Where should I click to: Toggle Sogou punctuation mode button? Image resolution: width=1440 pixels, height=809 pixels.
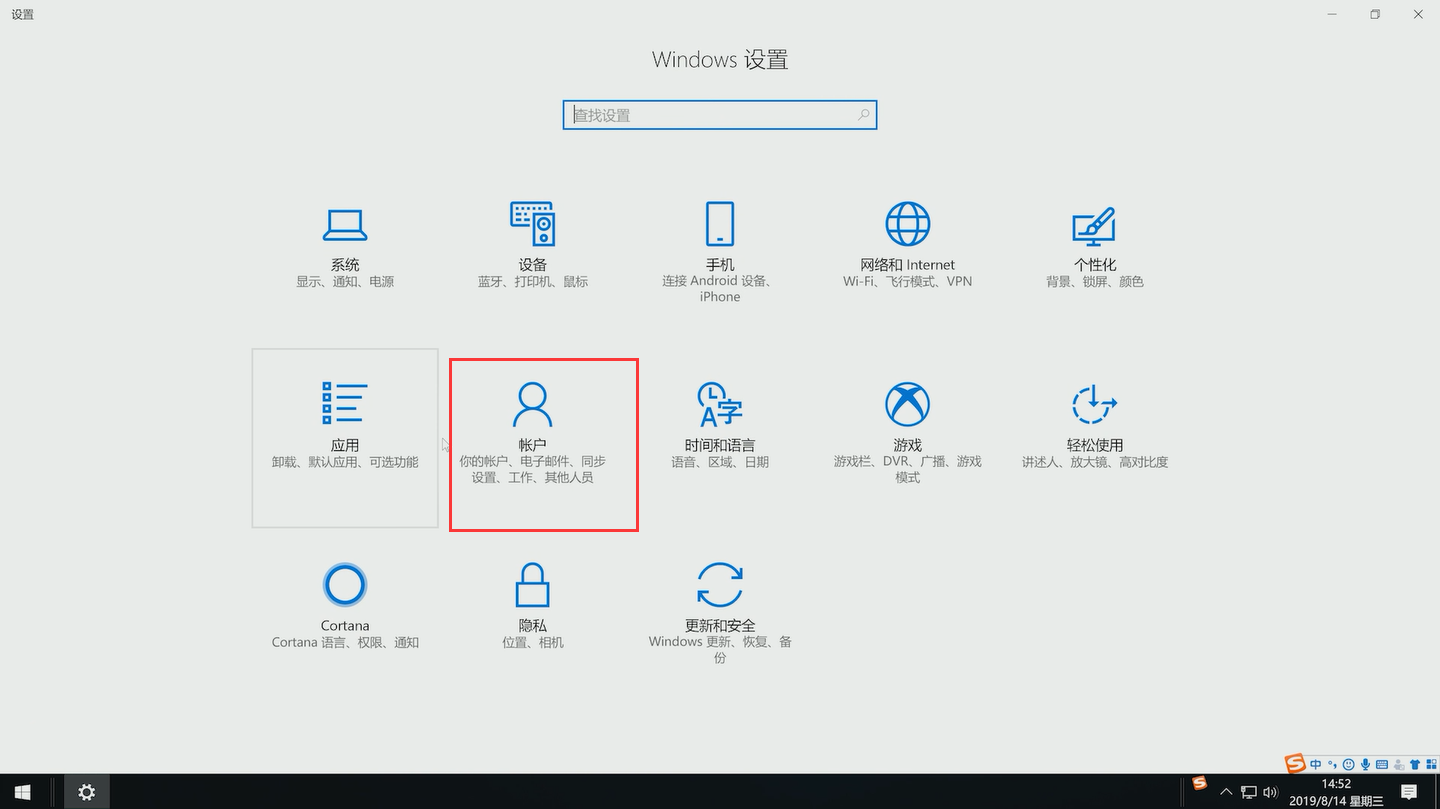1333,765
